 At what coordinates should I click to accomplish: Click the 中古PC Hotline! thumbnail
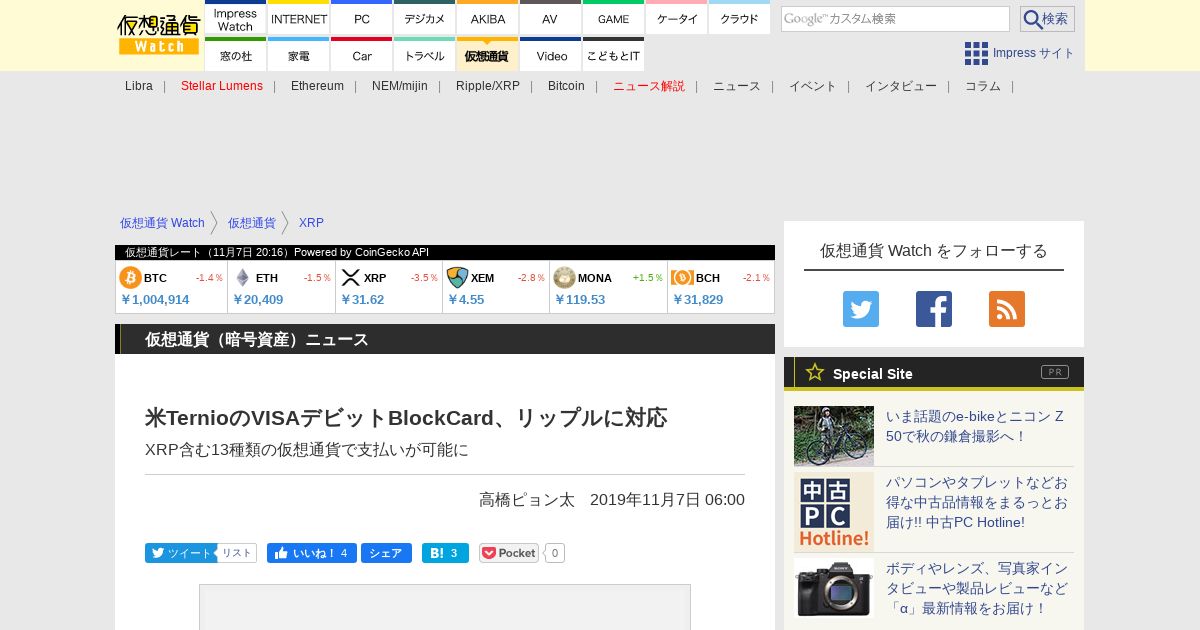coord(834,512)
